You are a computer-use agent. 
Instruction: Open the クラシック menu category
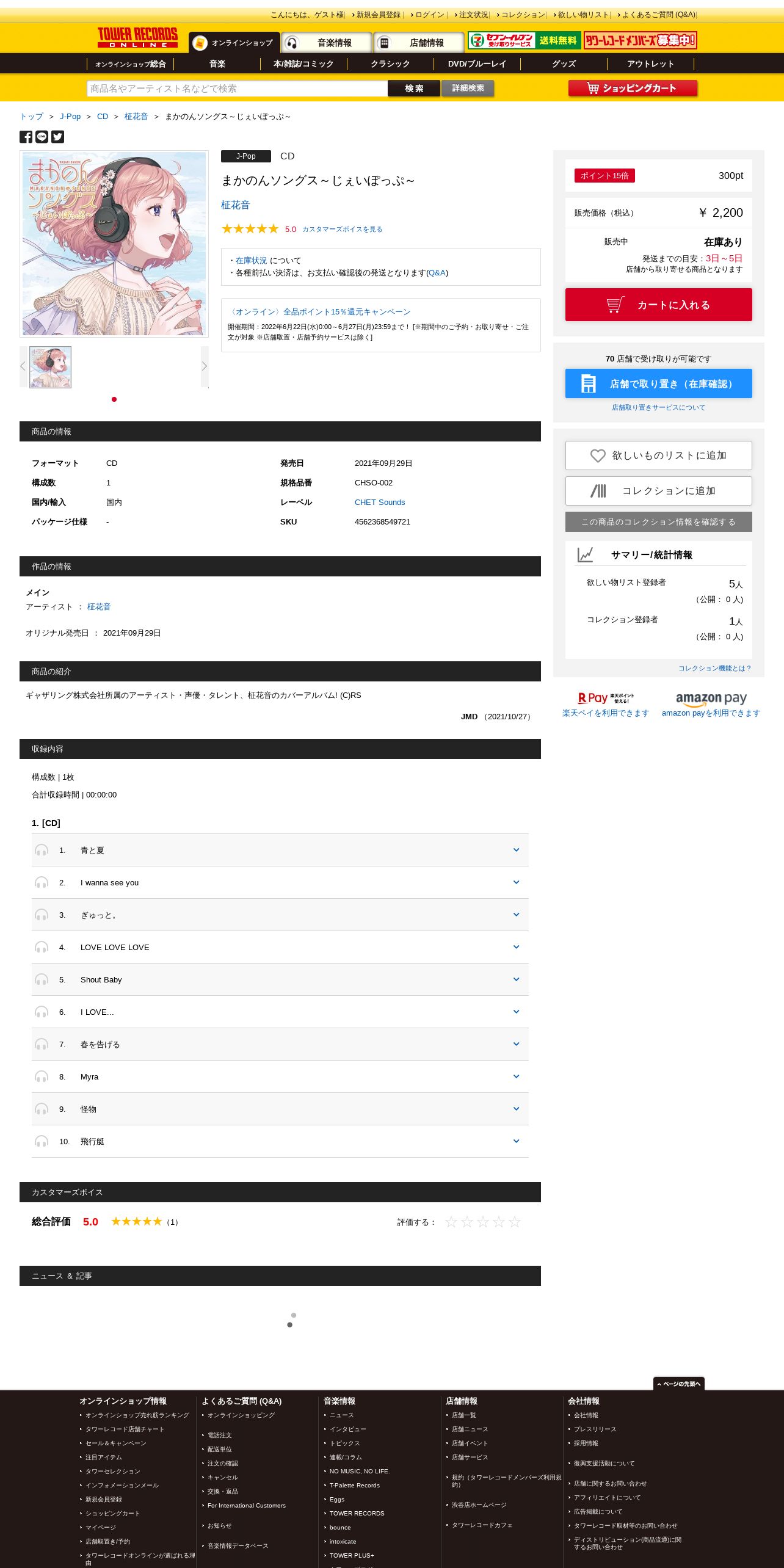click(390, 64)
